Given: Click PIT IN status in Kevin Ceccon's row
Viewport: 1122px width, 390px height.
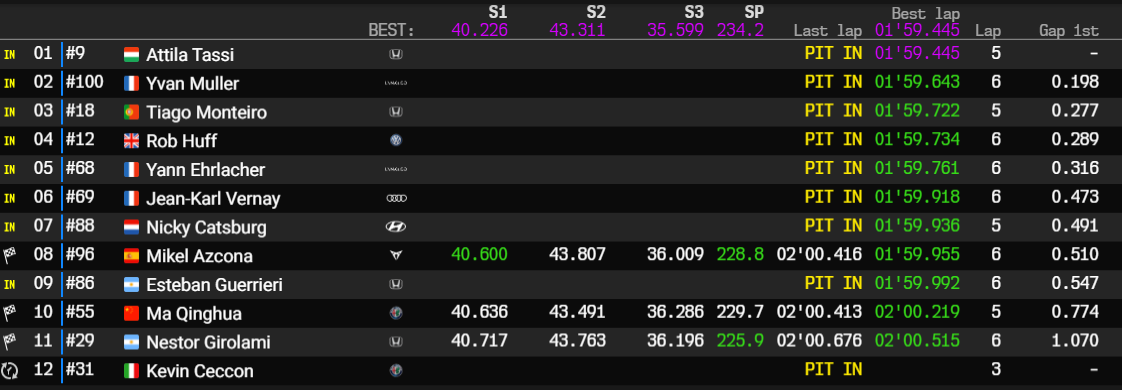Looking at the screenshot, I should click(x=834, y=369).
